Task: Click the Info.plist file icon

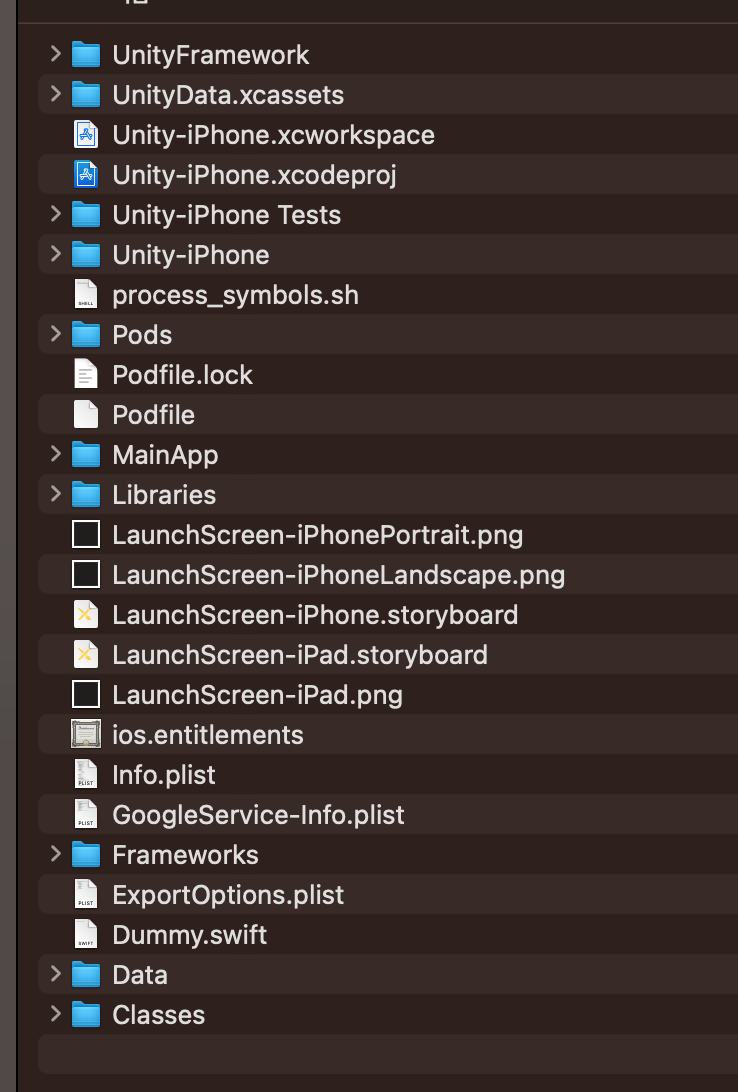Action: pos(86,774)
